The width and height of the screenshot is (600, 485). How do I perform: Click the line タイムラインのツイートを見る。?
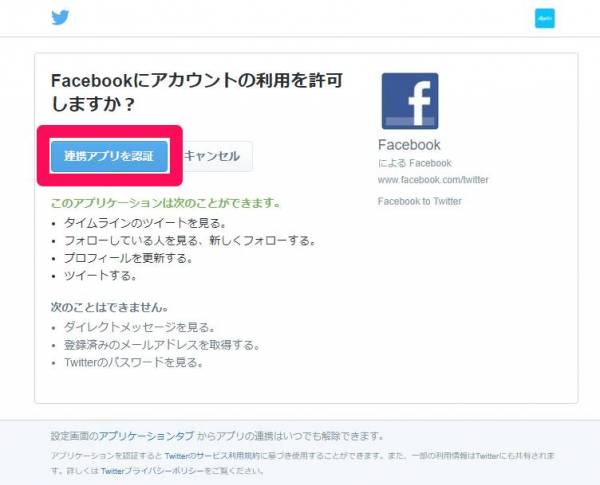(145, 223)
